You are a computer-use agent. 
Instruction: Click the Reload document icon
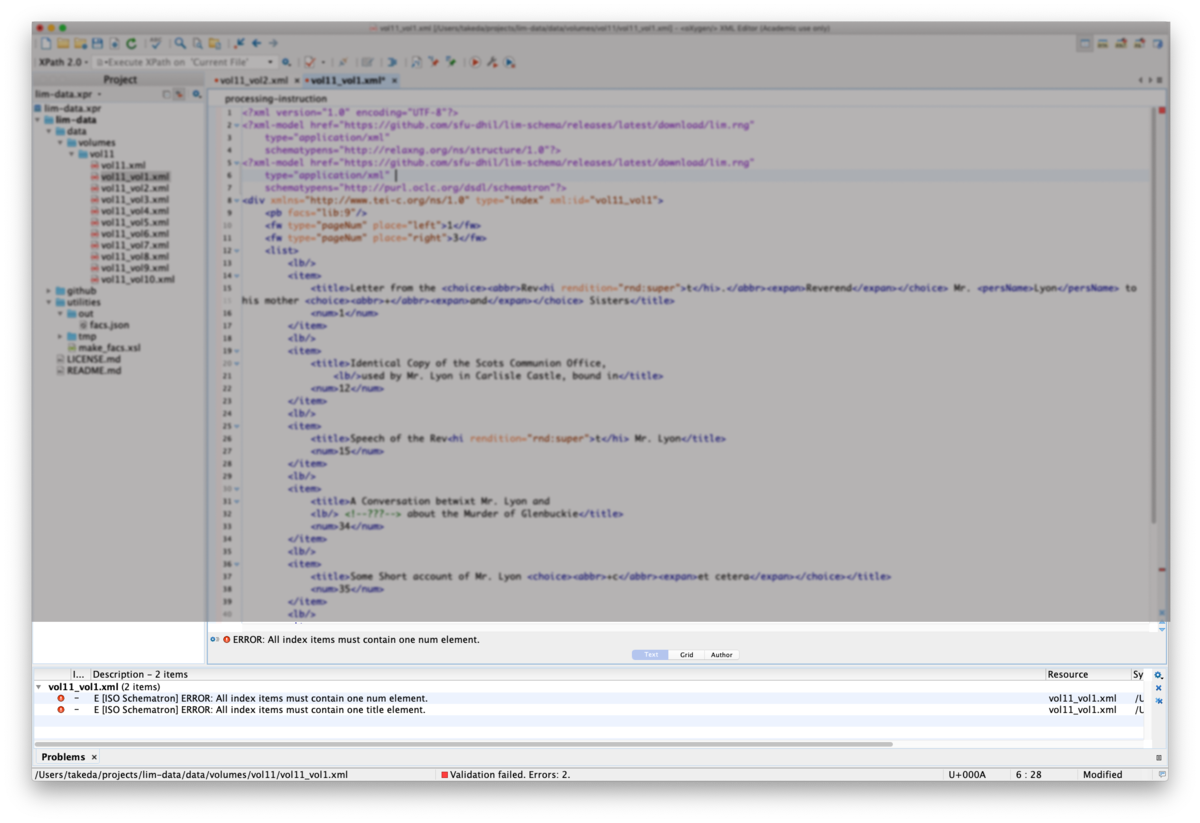(x=131, y=44)
